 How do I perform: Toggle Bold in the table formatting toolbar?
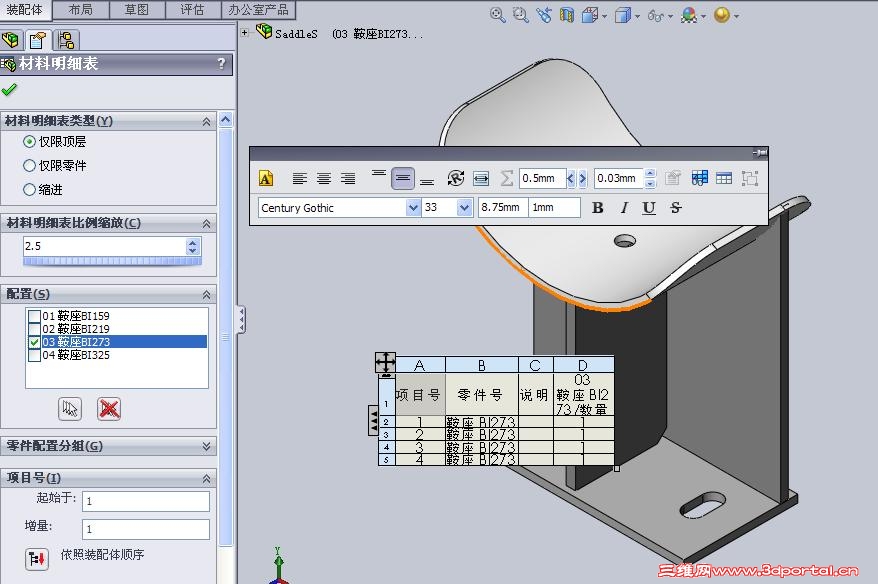click(x=597, y=208)
